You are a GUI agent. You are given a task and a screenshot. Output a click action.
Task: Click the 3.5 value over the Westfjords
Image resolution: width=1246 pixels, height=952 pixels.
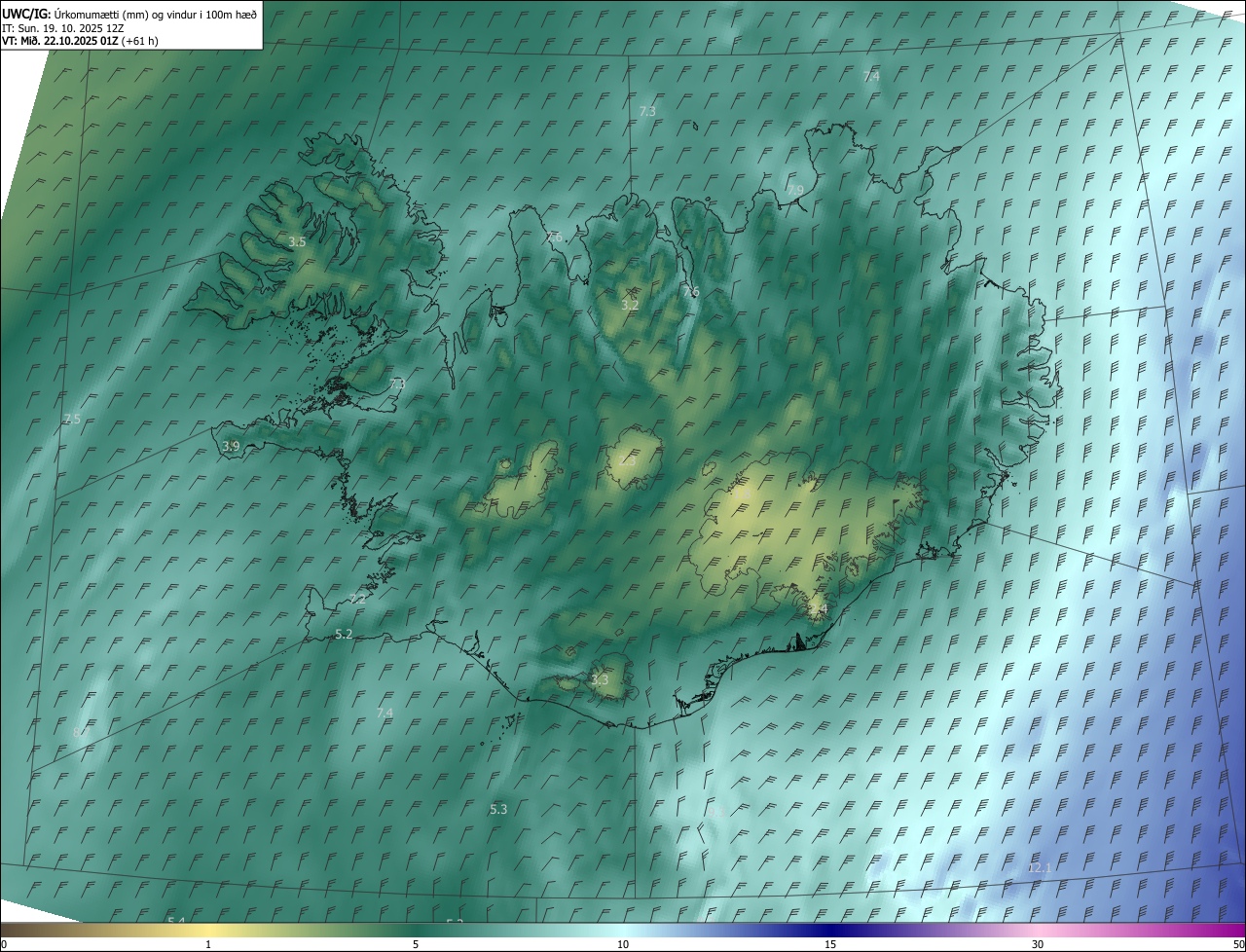tap(298, 241)
